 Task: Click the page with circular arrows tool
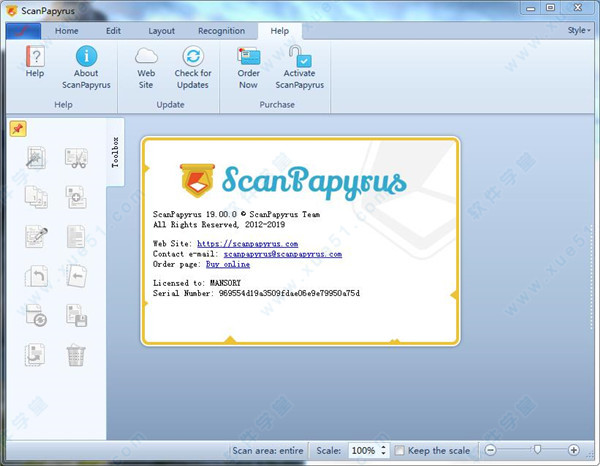[36, 315]
